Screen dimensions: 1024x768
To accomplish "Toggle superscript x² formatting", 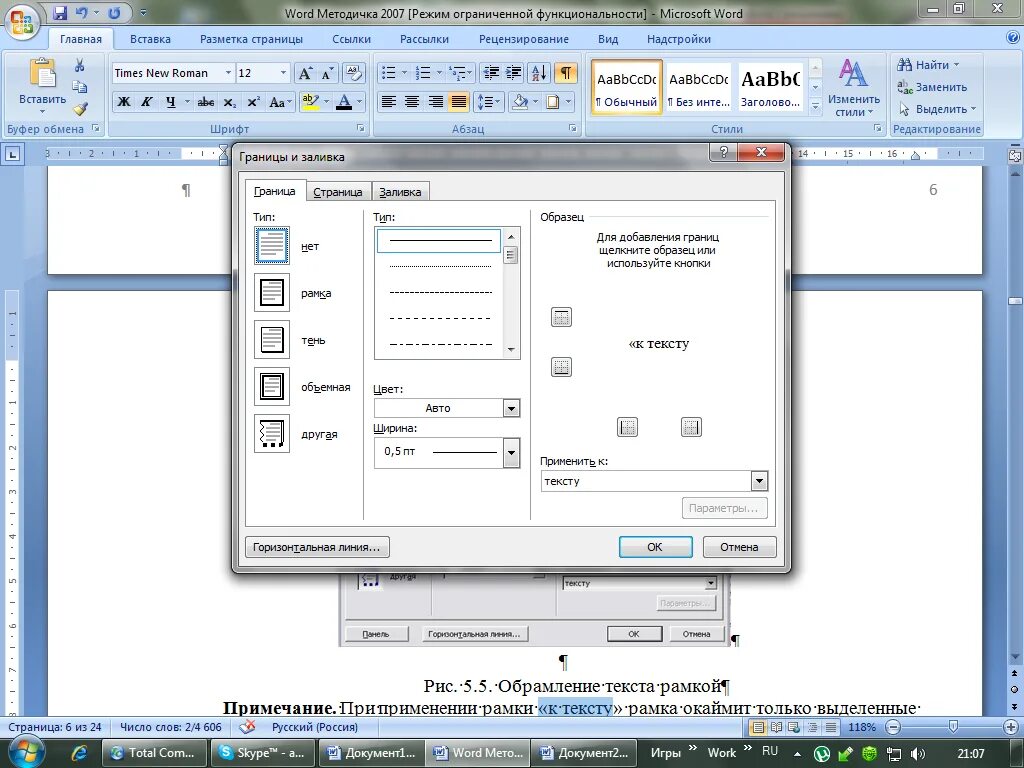I will 253,102.
